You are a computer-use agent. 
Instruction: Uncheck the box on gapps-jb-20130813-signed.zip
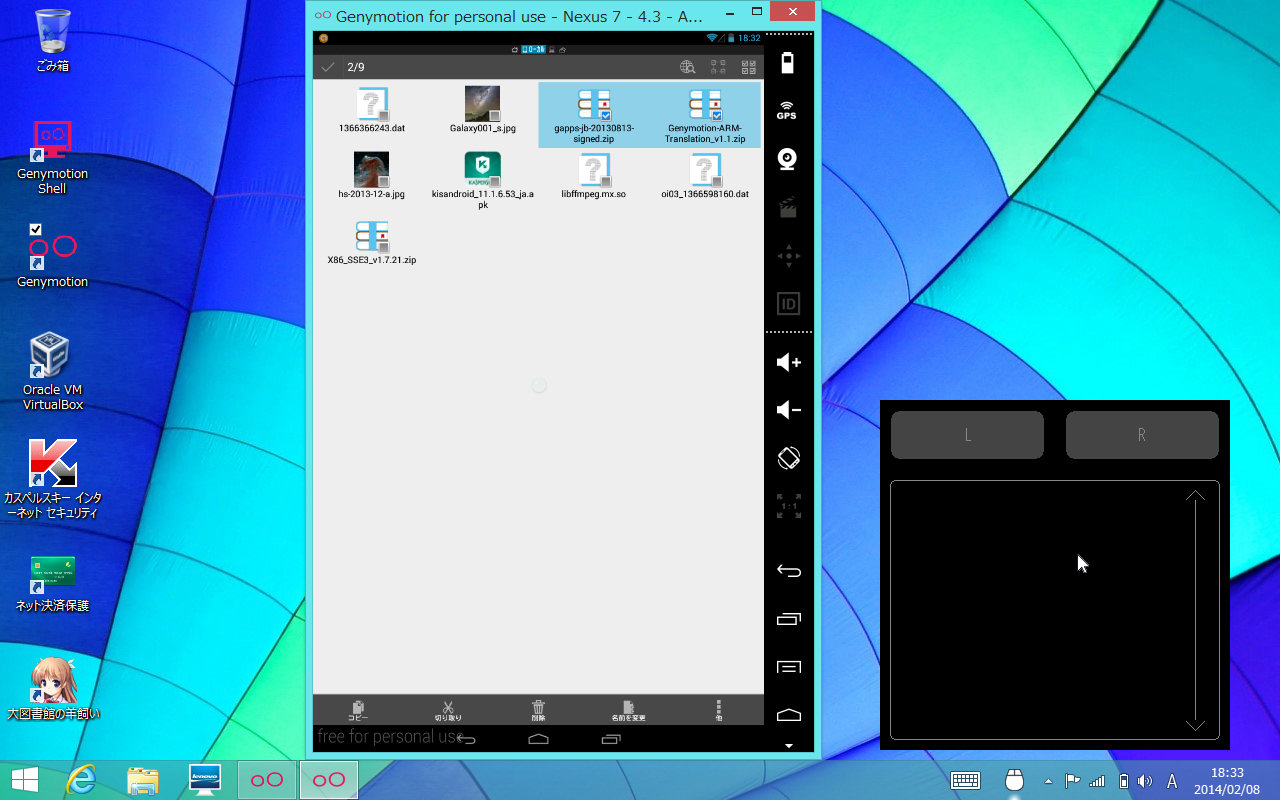605,115
